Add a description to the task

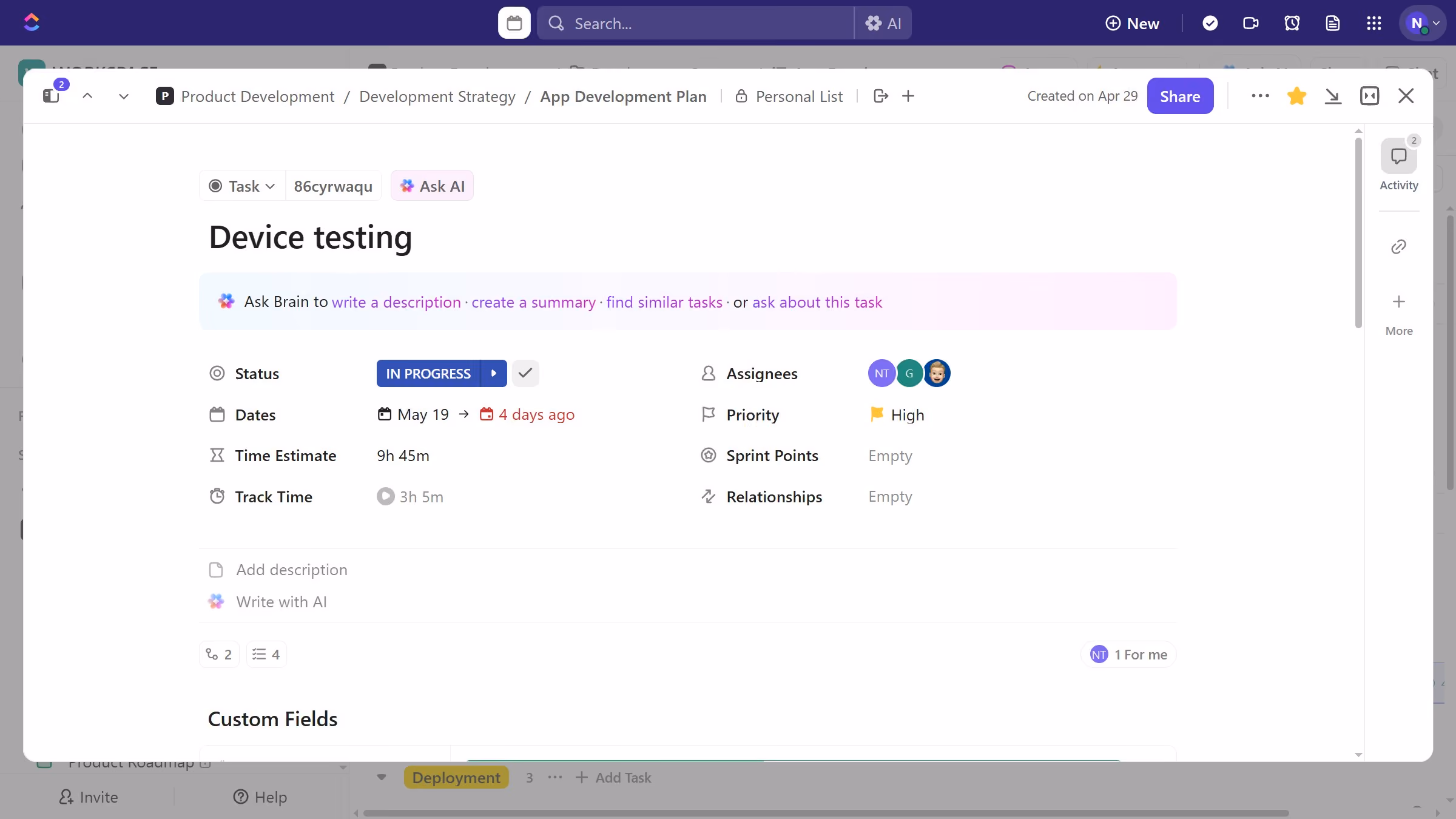click(291, 570)
